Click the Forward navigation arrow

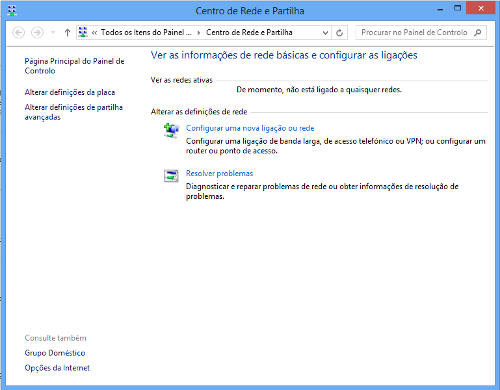click(37, 32)
